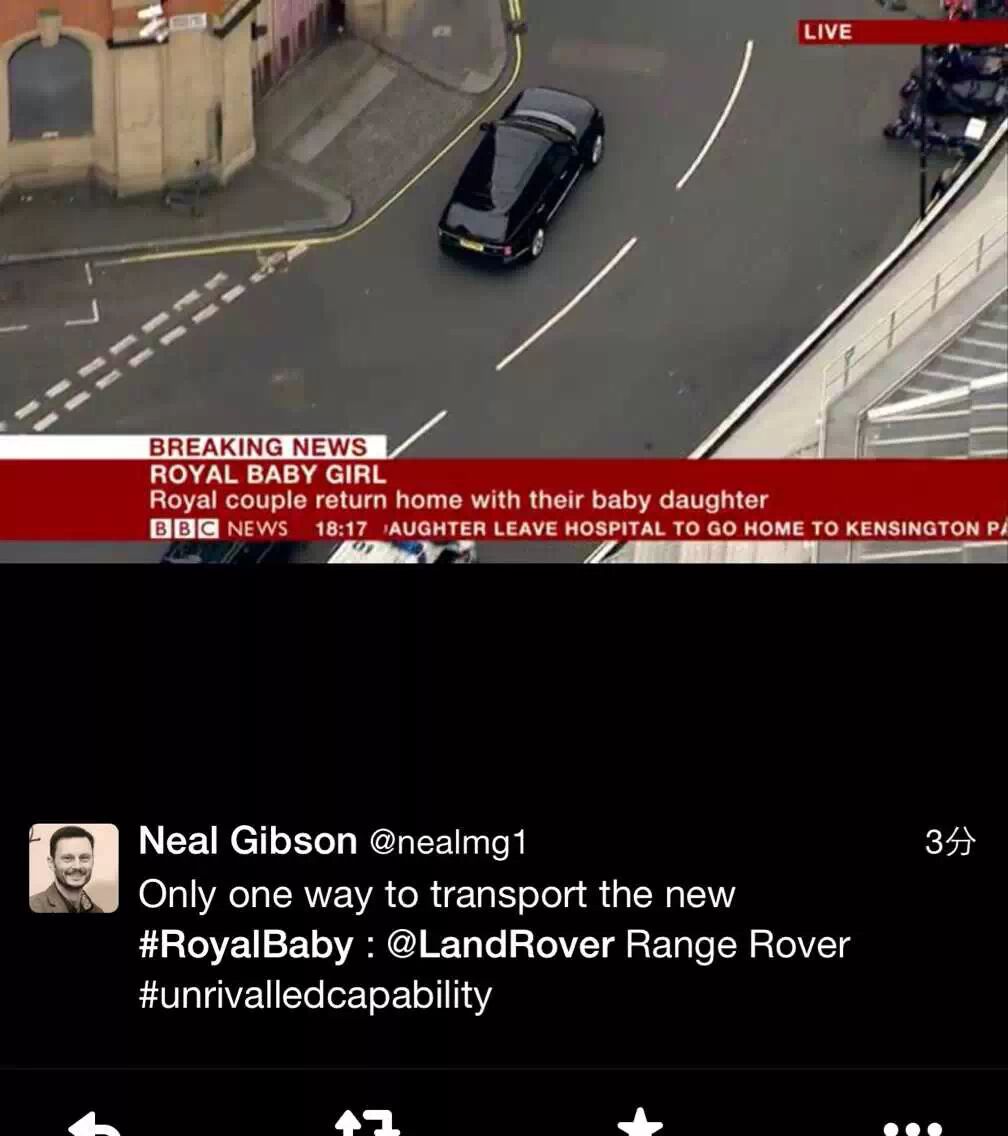The width and height of the screenshot is (1008, 1136).
Task: Click the scrolling Kensington ticker text
Action: point(695,529)
